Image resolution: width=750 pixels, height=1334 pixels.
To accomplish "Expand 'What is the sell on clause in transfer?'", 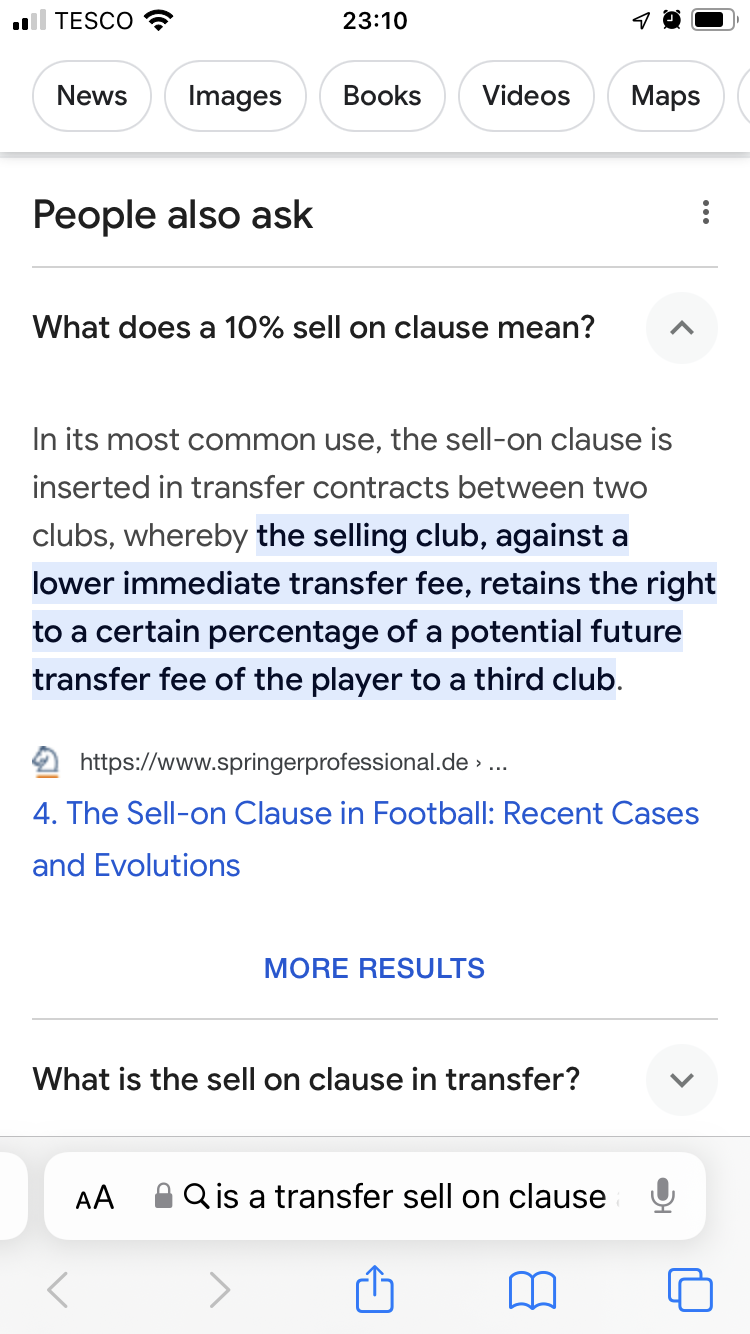I will coord(682,1080).
